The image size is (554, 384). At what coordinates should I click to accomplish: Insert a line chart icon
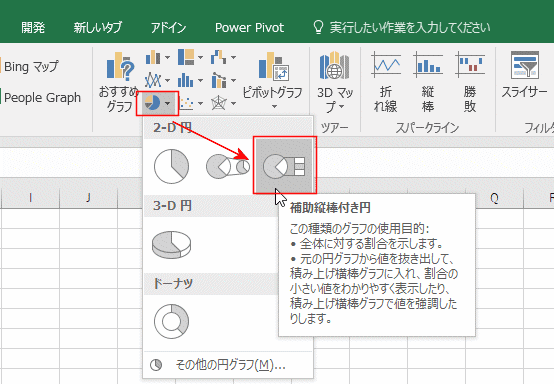coord(153,81)
